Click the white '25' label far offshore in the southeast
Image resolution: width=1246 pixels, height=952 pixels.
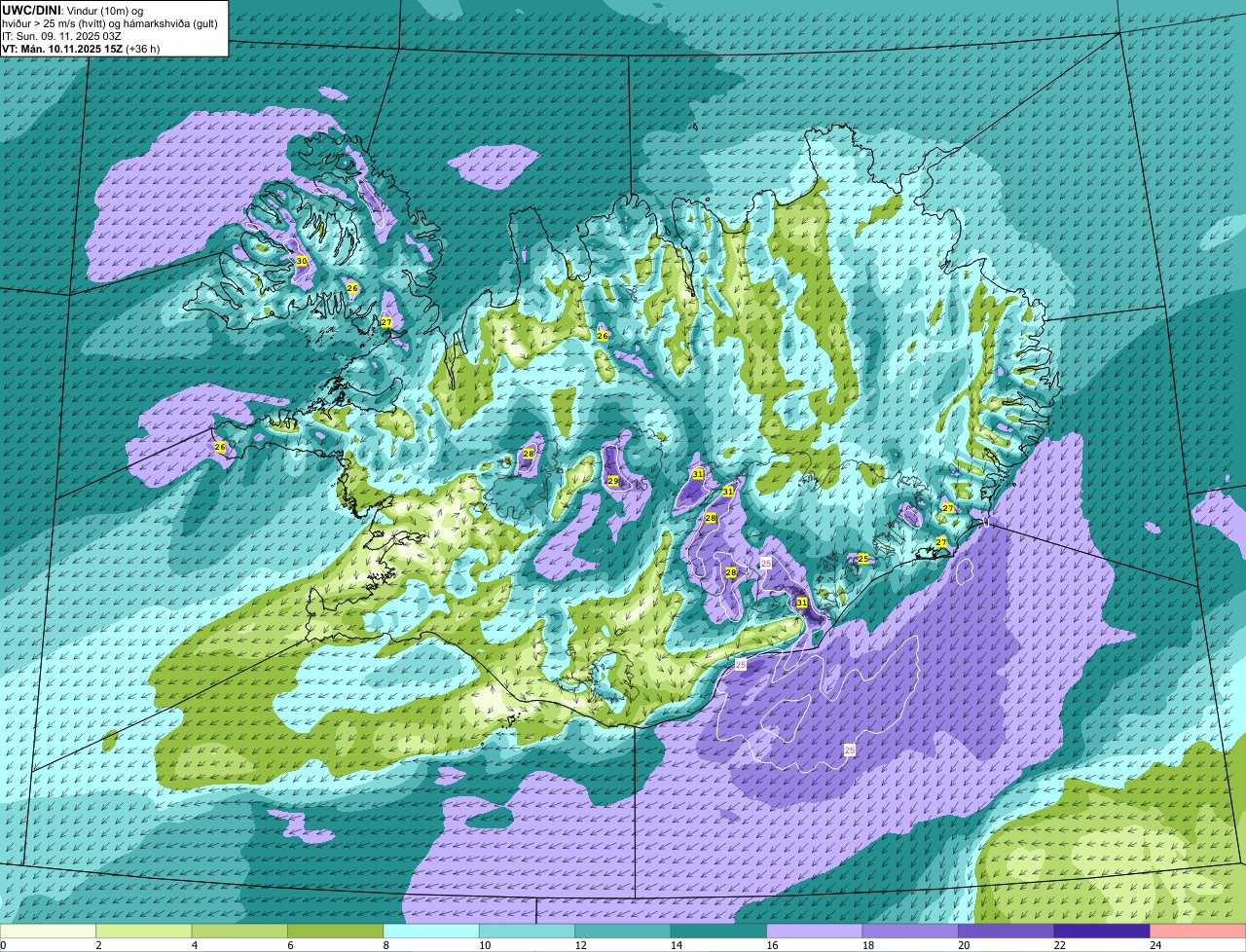850,750
